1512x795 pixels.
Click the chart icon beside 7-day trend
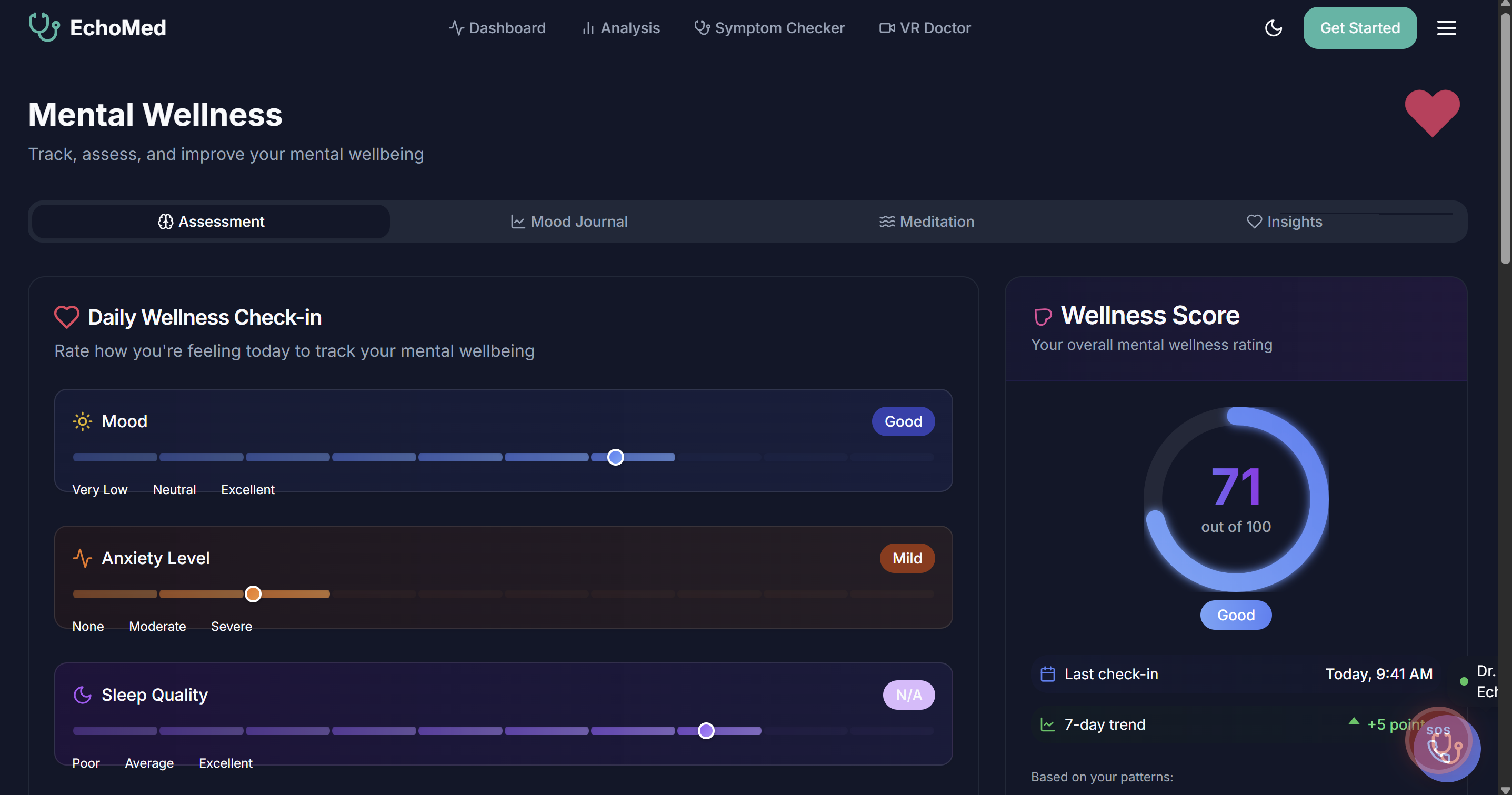(x=1047, y=724)
